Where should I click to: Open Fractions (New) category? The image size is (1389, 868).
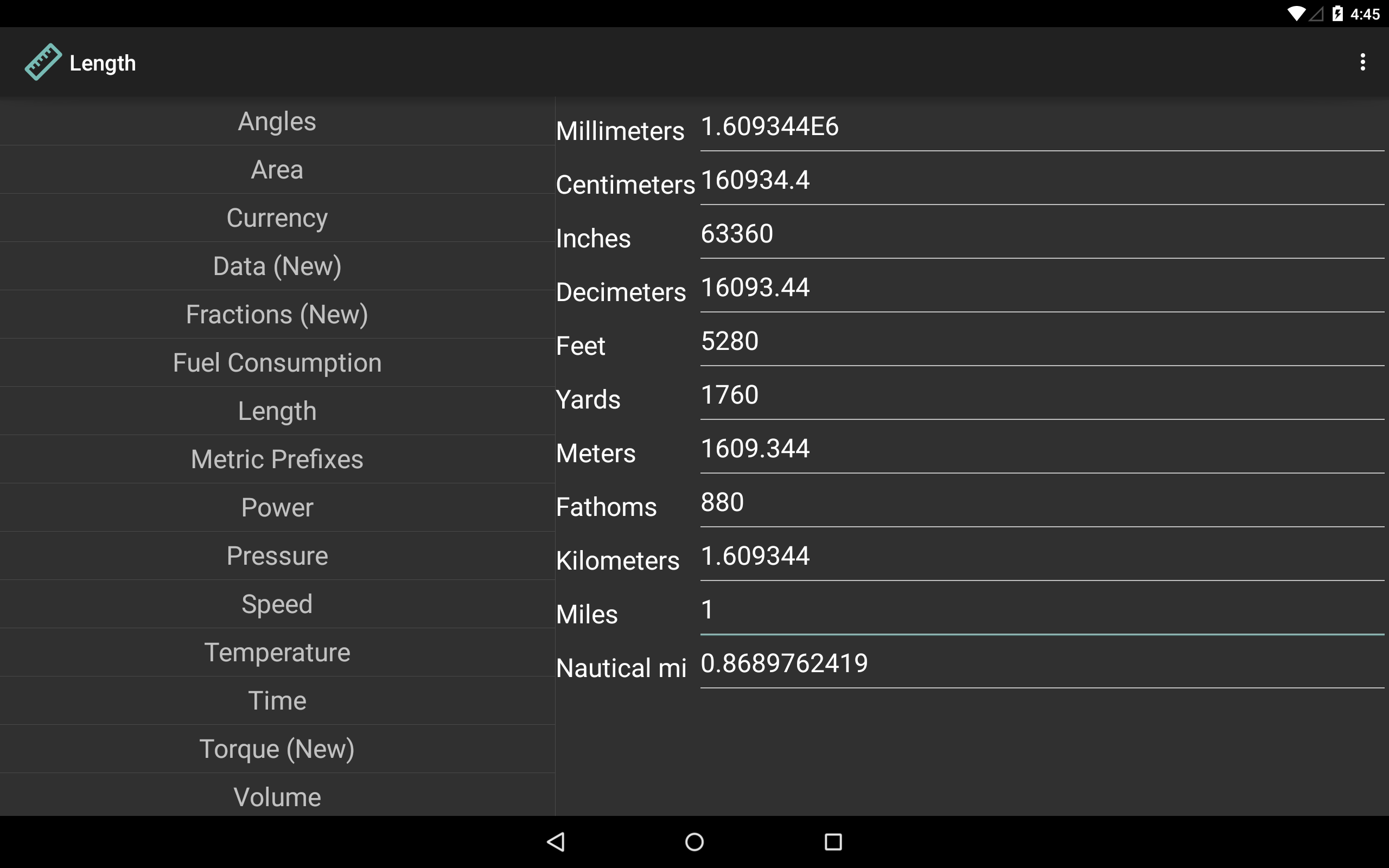click(x=277, y=314)
